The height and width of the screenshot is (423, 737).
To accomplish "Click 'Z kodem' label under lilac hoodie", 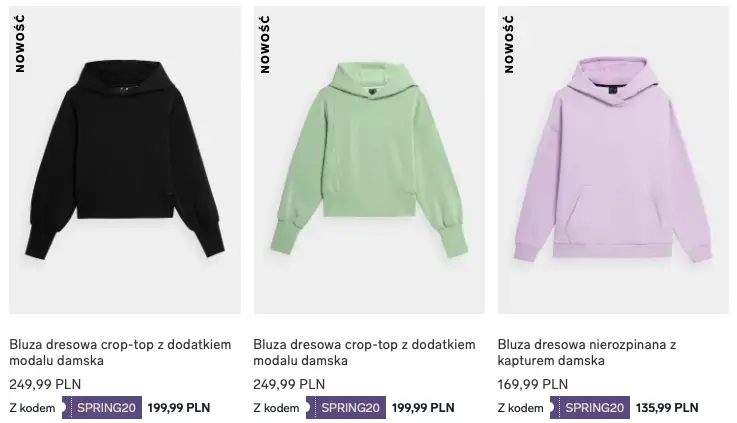I will coord(521,408).
